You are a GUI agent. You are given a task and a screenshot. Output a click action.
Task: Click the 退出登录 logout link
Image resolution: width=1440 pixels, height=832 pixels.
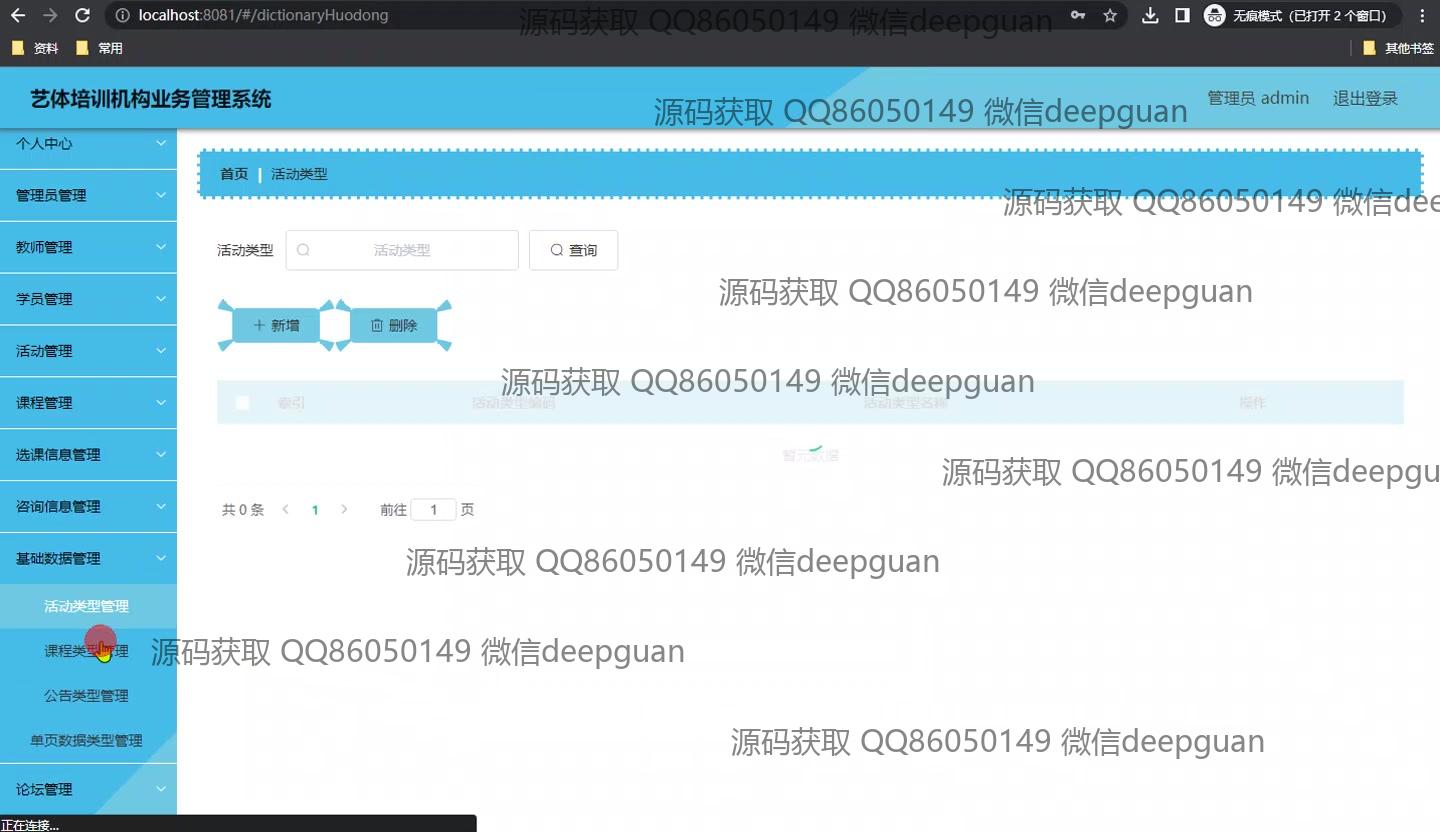pos(1365,98)
